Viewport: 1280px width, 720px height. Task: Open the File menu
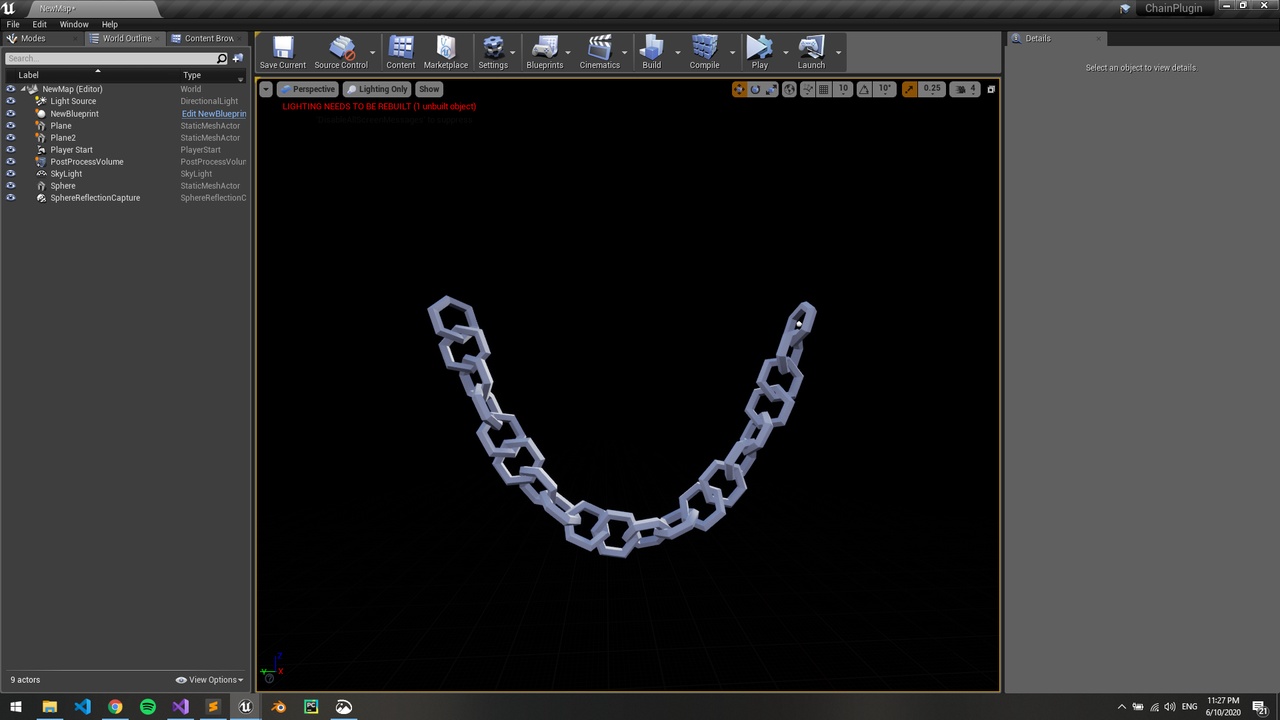(x=12, y=23)
